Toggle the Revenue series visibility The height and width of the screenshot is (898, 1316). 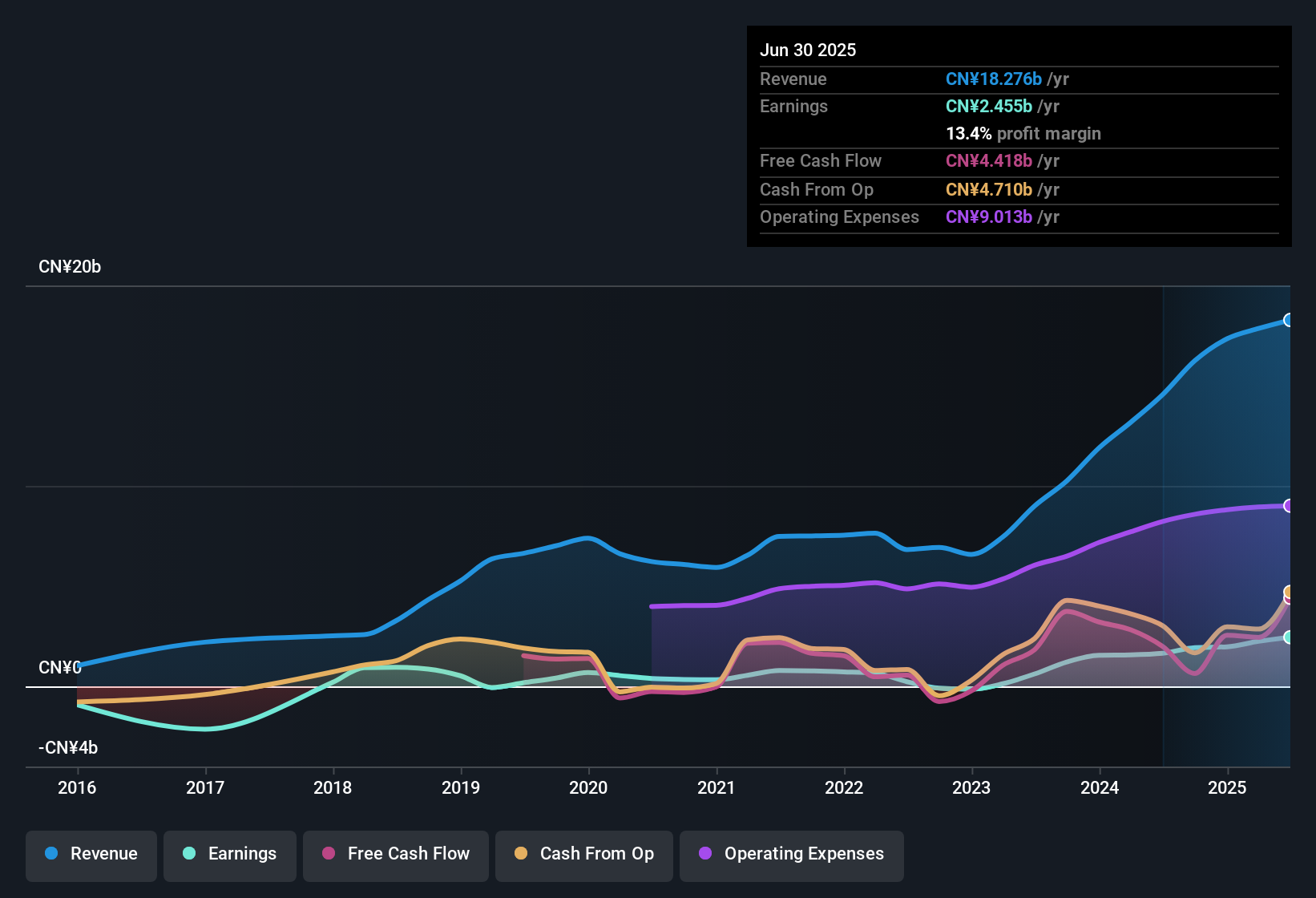[x=91, y=854]
